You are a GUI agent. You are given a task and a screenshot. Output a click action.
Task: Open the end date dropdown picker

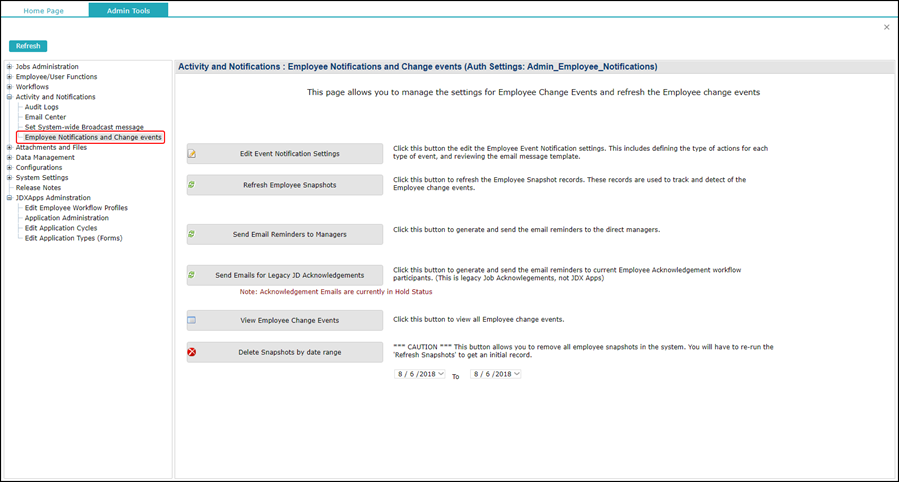pyautogui.click(x=516, y=374)
